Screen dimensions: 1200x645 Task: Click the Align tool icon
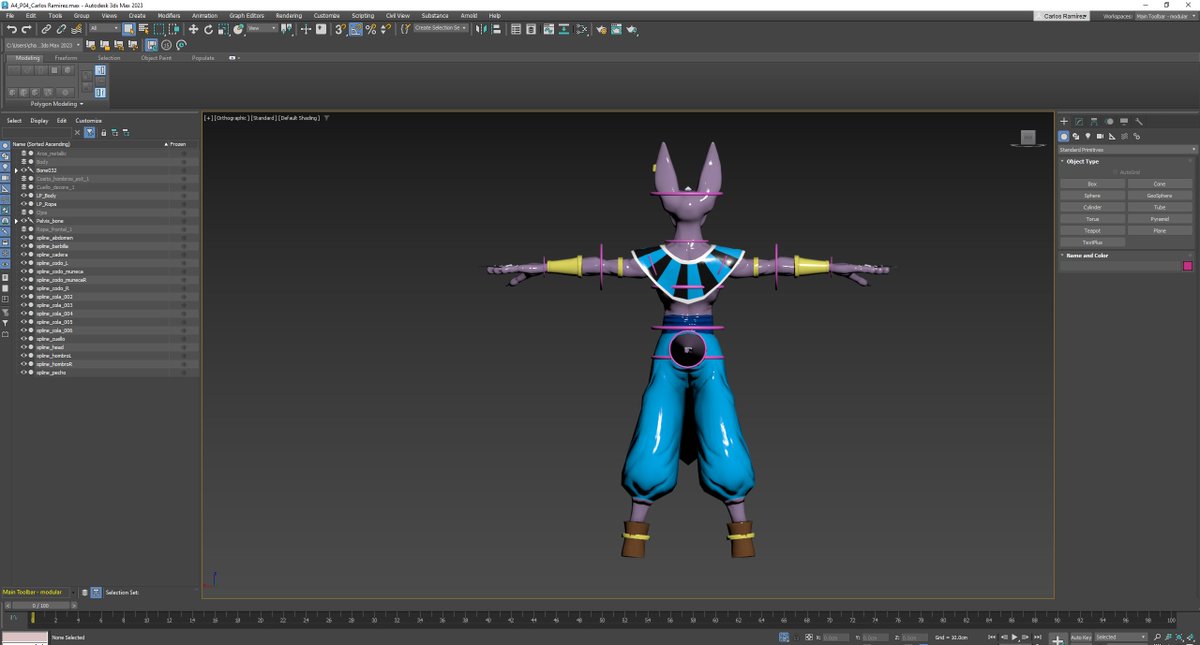[x=496, y=29]
